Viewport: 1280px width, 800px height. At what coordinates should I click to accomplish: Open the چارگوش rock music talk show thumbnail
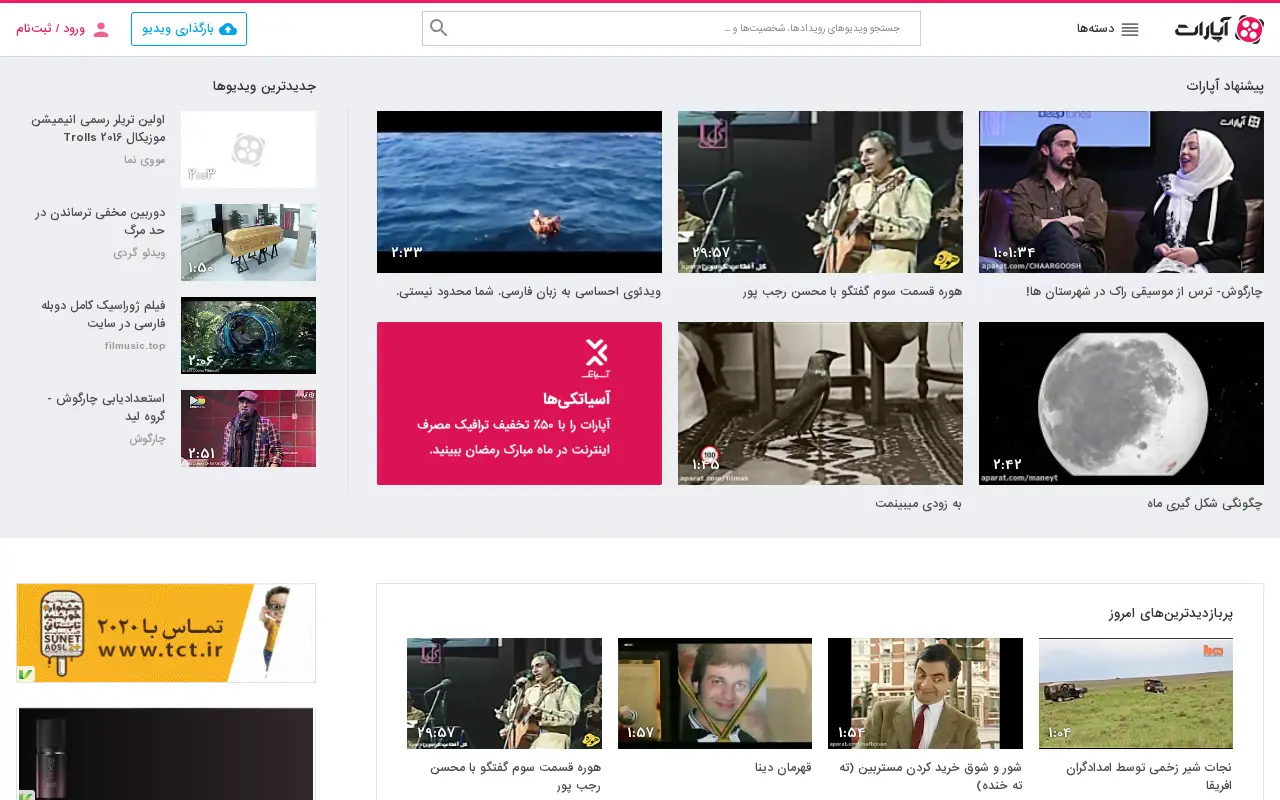click(x=1121, y=192)
